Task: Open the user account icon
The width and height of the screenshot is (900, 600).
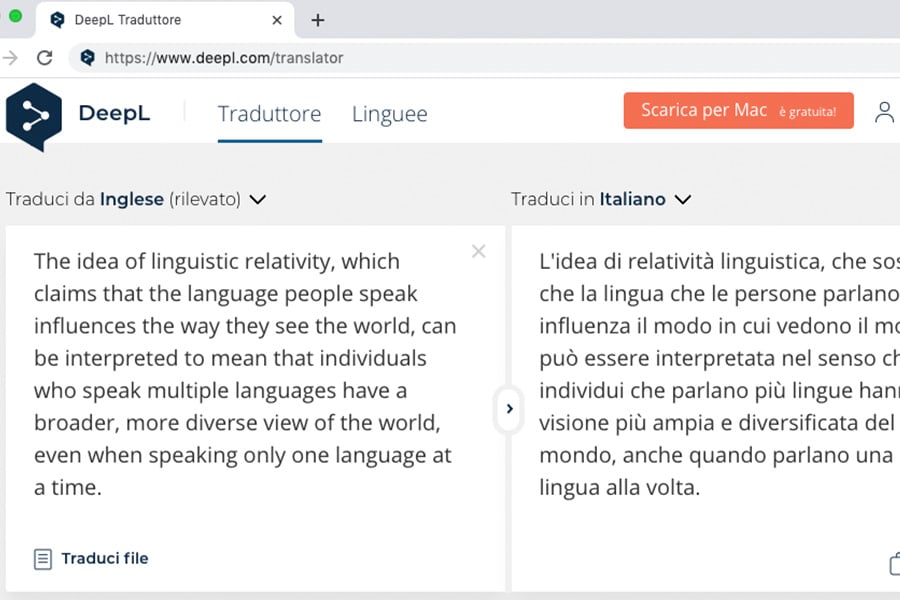Action: [884, 112]
